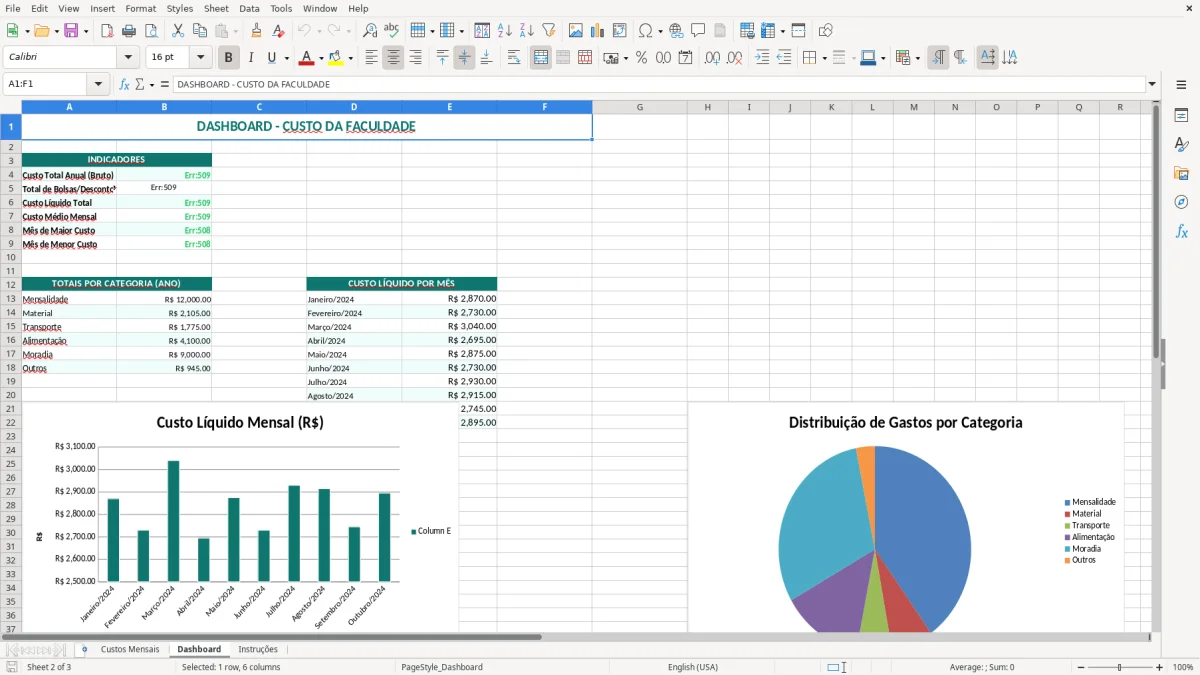Open the Font Color dropdown arrow
1200x675 pixels.
pyautogui.click(x=321, y=58)
